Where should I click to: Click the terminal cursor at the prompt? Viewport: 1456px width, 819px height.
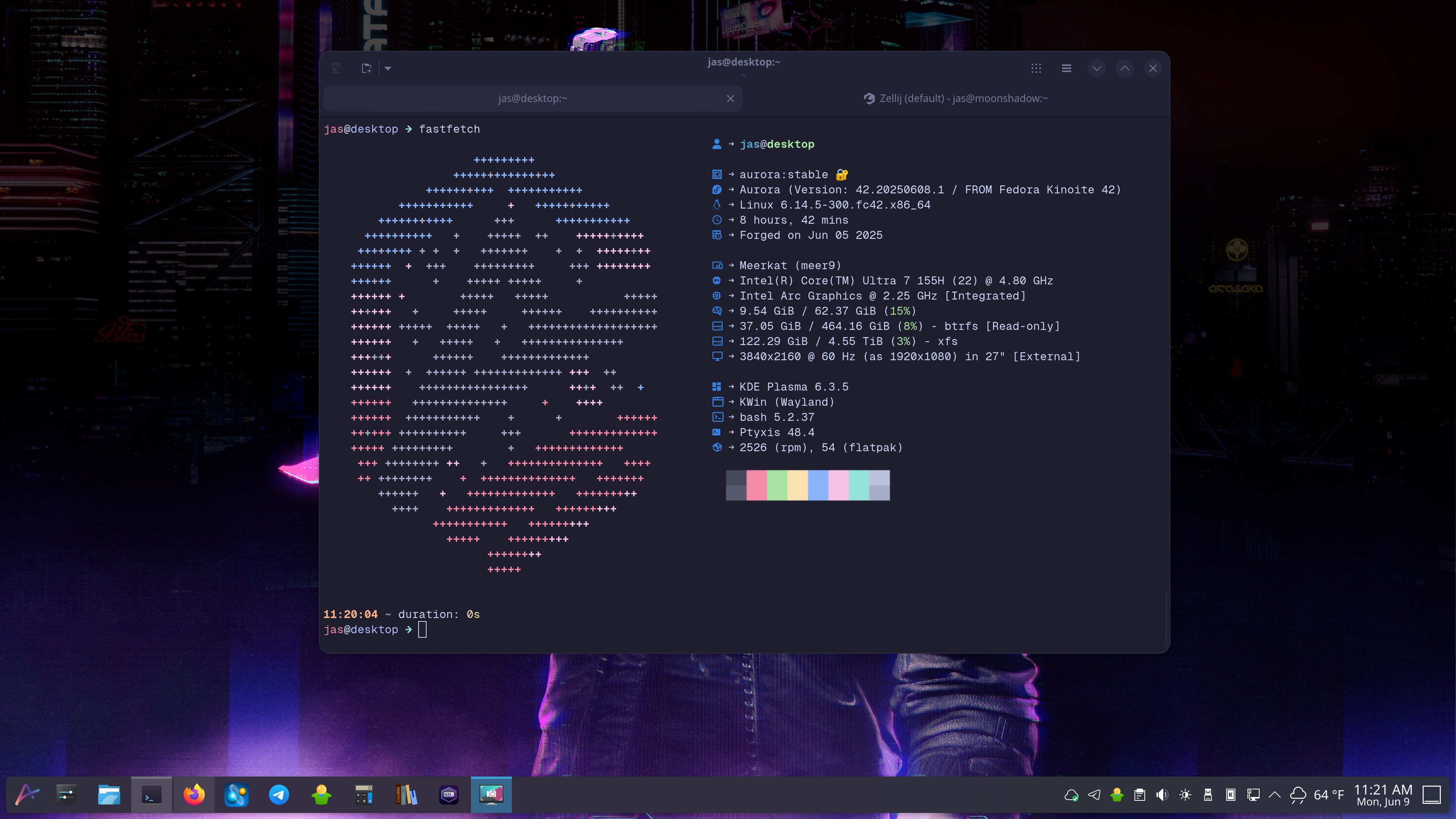pyautogui.click(x=422, y=630)
